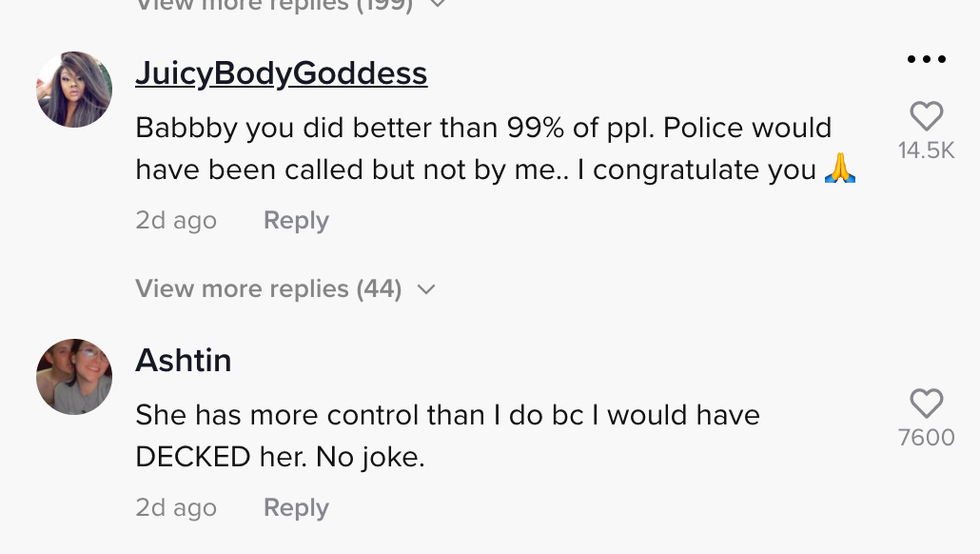
Task: Click the 2d ago timestamp under JuicyBodyGoddess
Action: click(176, 221)
